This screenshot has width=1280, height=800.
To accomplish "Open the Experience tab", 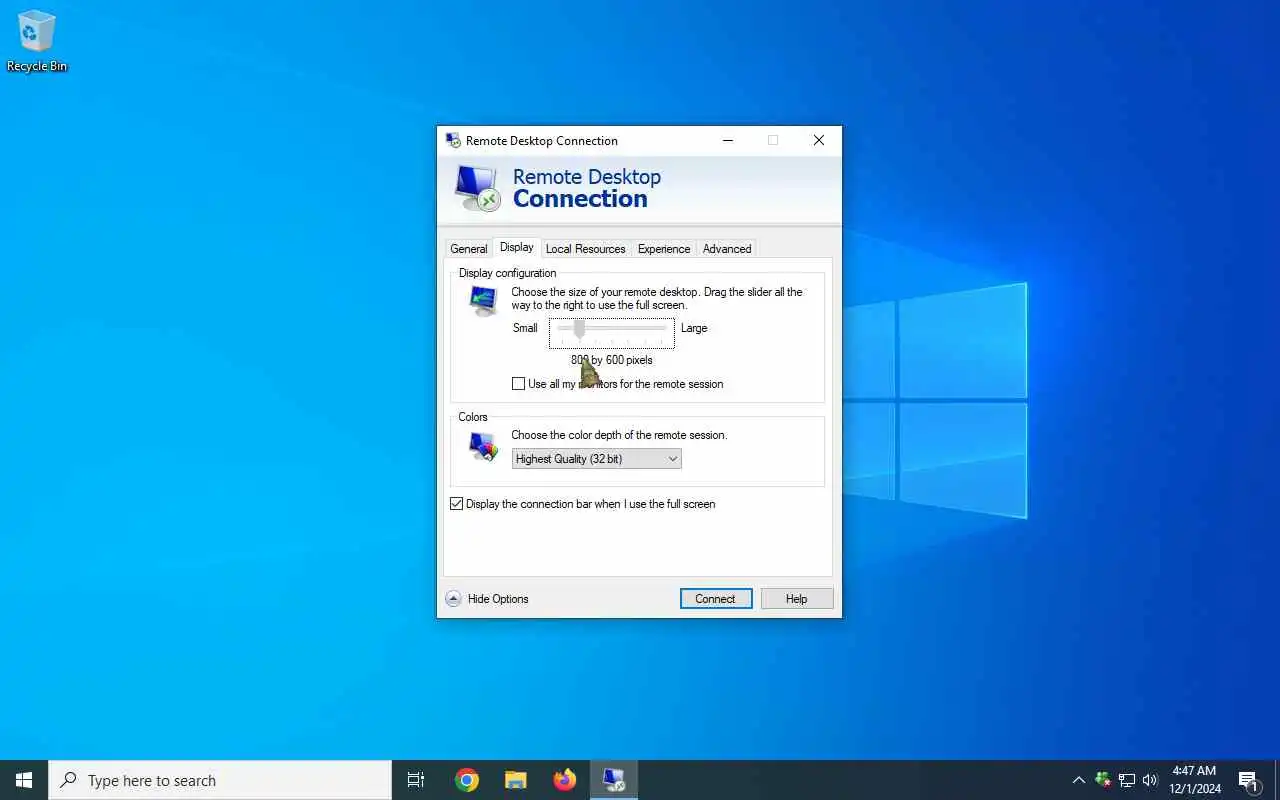I will click(664, 249).
